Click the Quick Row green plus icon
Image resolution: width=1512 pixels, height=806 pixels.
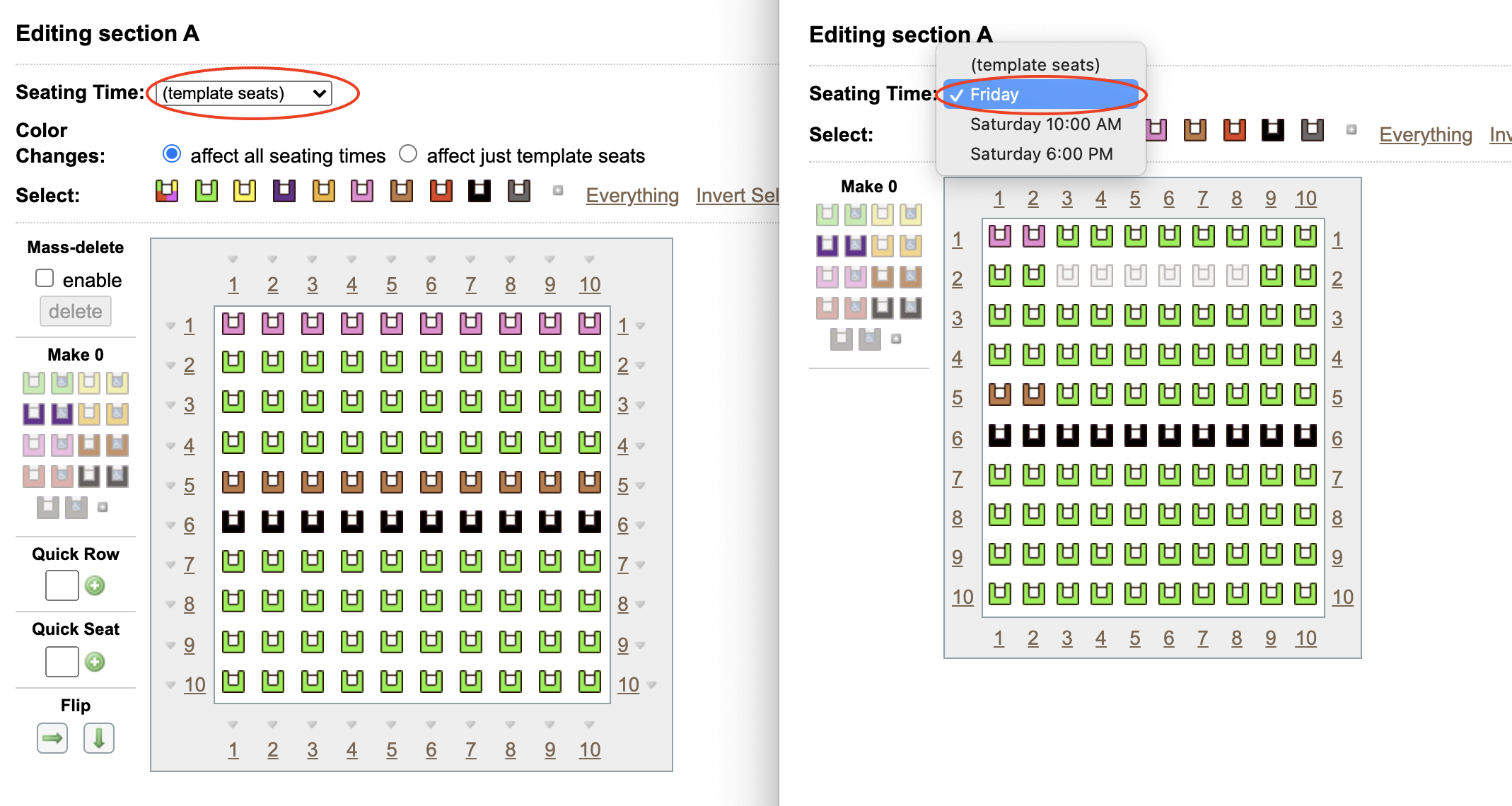(95, 585)
